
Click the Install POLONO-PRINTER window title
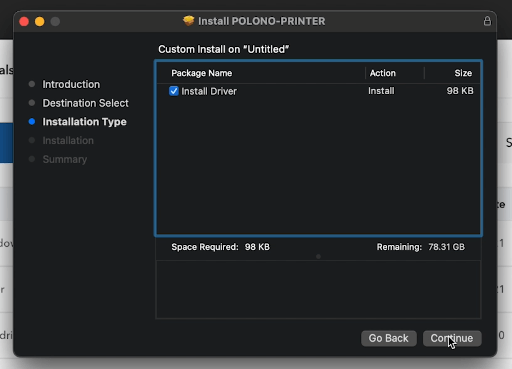coord(261,21)
